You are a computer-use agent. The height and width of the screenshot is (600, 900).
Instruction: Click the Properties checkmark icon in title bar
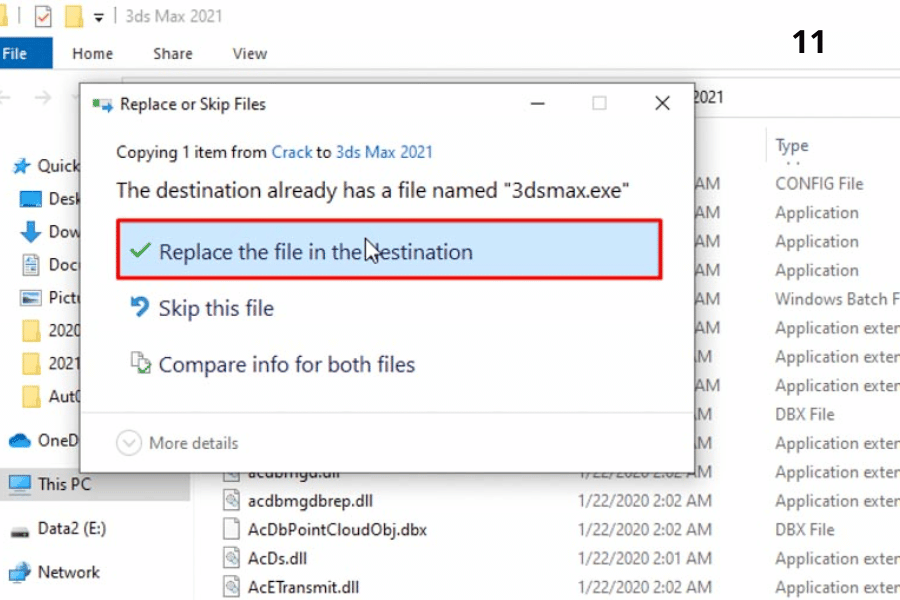click(x=43, y=17)
